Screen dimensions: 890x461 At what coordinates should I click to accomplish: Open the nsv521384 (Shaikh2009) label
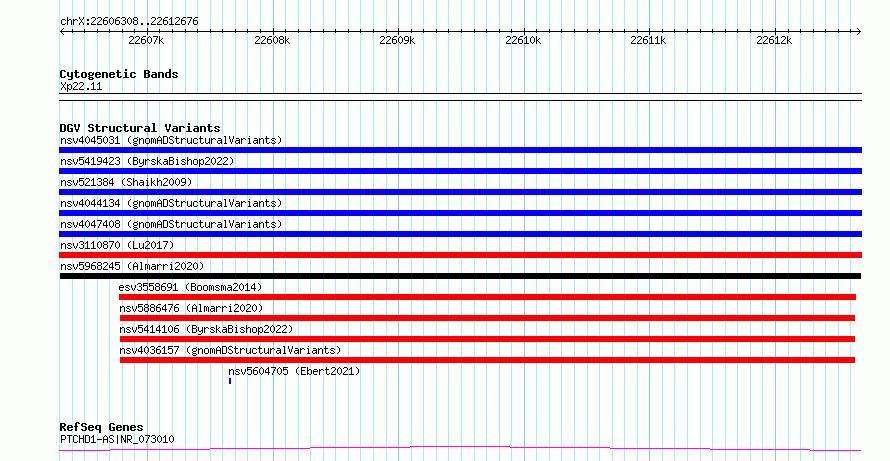click(126, 182)
